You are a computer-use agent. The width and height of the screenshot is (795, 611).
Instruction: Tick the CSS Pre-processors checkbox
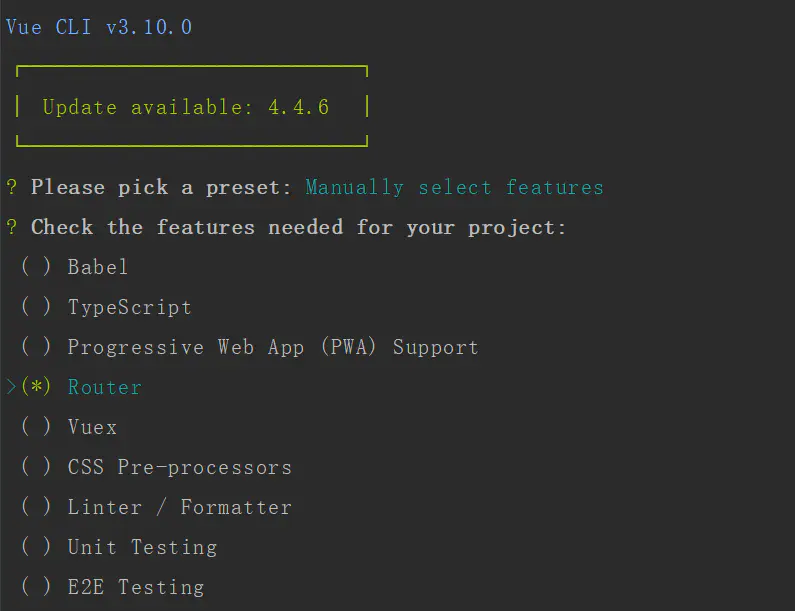point(36,467)
